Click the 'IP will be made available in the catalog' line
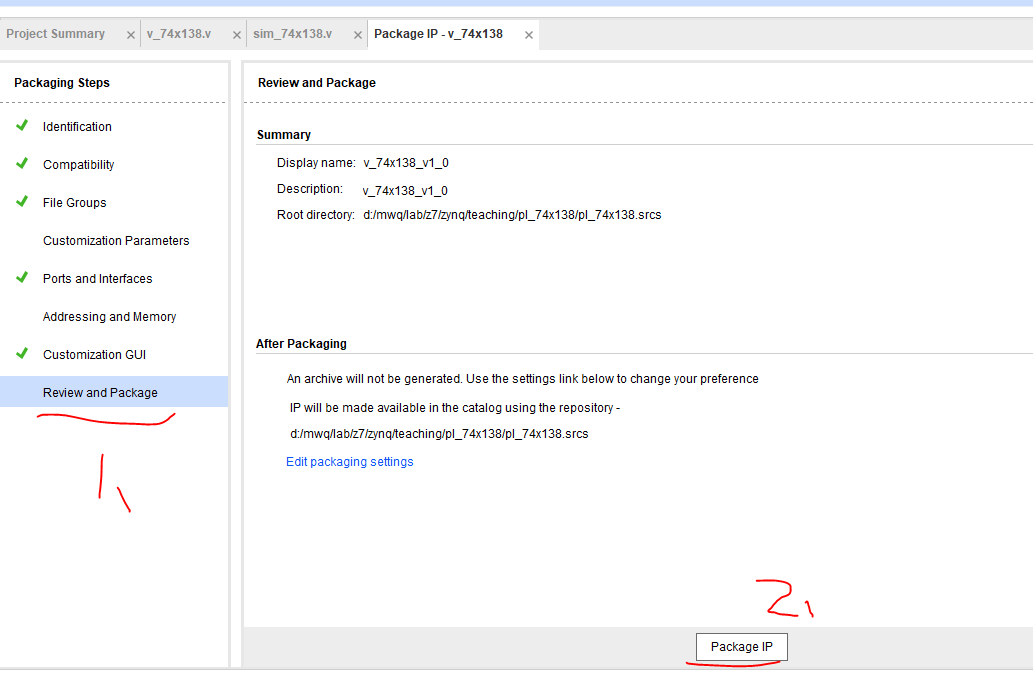This screenshot has width=1033, height=682. click(455, 408)
